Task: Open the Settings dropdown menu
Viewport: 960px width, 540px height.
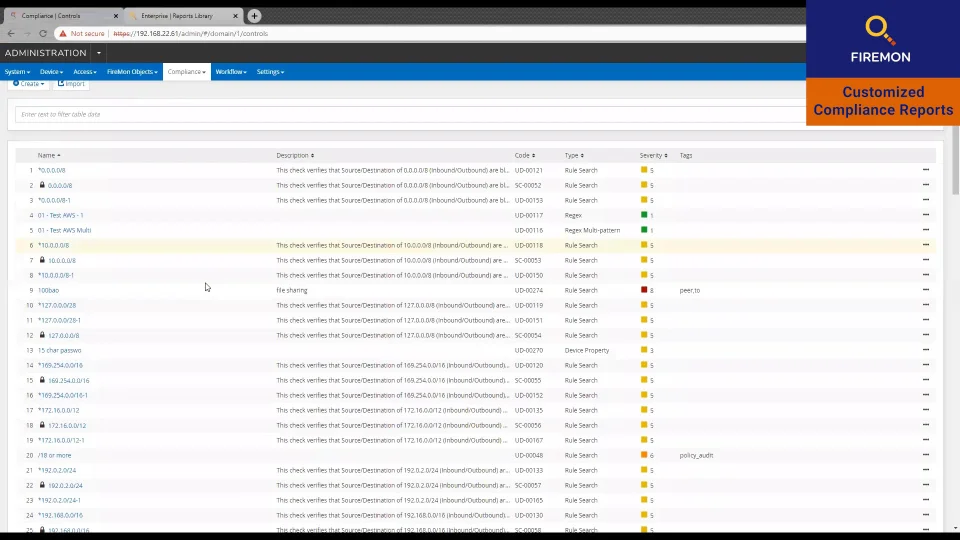Action: pyautogui.click(x=270, y=72)
